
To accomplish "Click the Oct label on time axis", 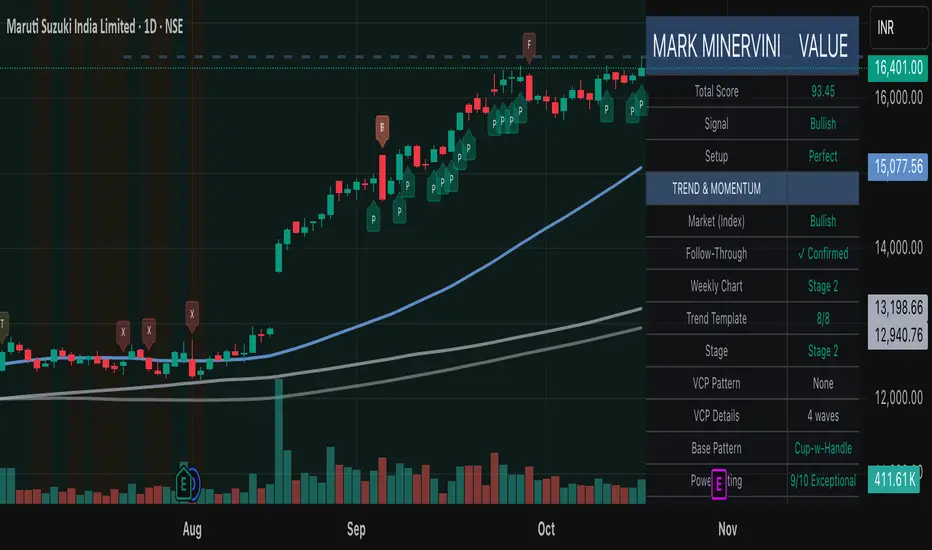I will coord(546,529).
